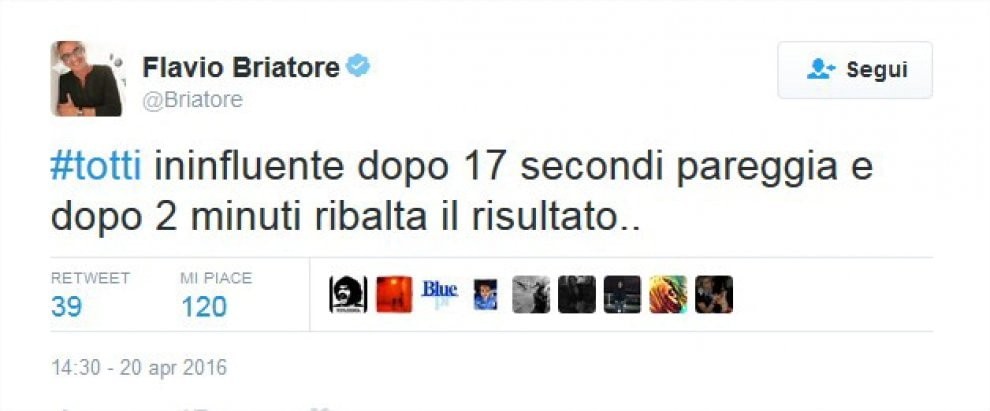Open the small blue-shirt avatar

(x=485, y=295)
